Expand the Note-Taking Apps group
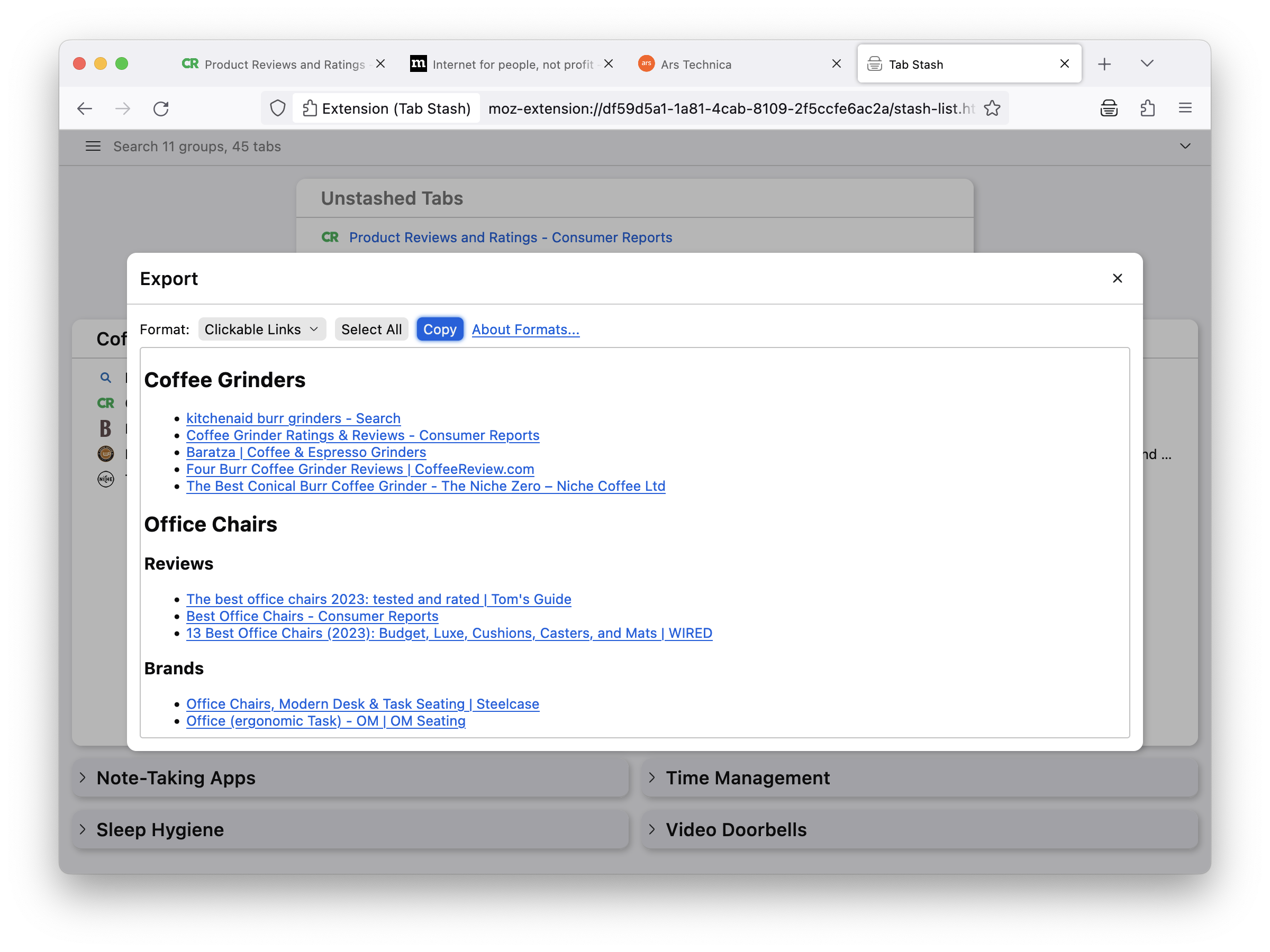 coord(350,778)
